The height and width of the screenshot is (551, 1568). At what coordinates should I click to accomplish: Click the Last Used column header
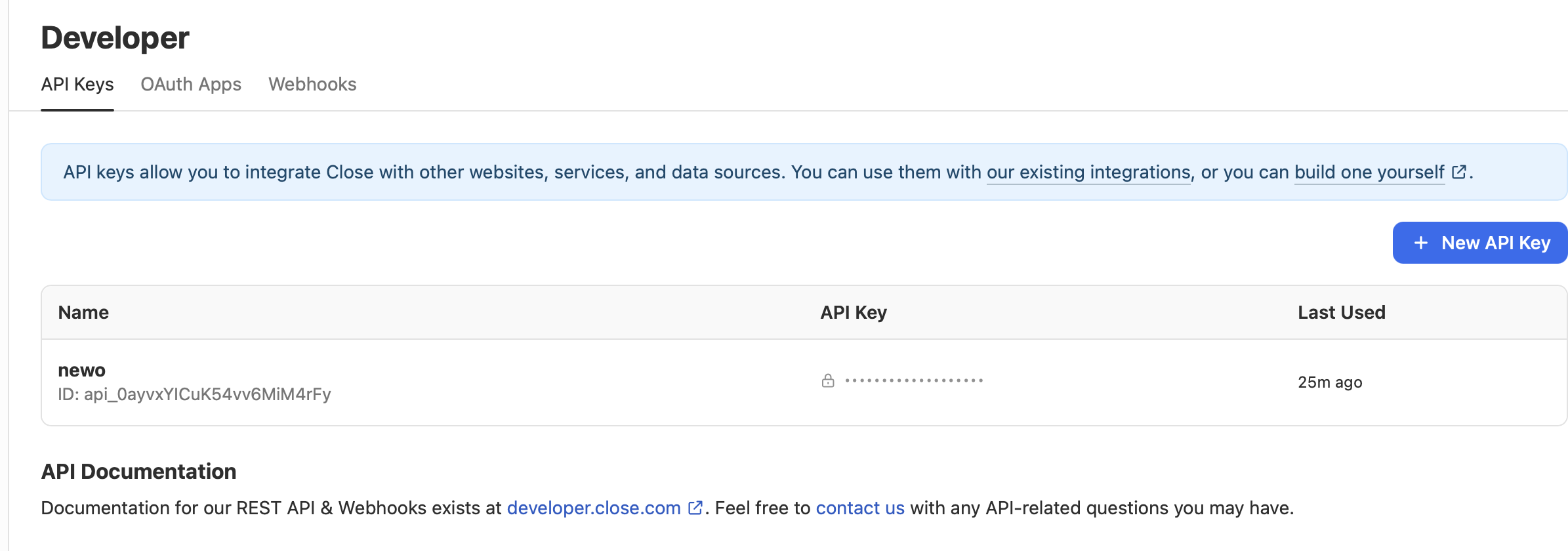coord(1342,313)
